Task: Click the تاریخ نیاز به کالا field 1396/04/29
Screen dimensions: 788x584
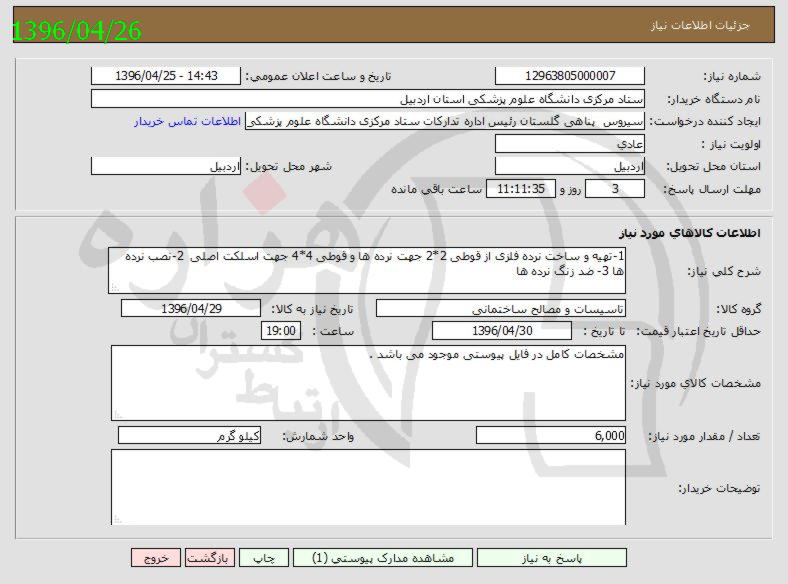Action: coord(191,309)
